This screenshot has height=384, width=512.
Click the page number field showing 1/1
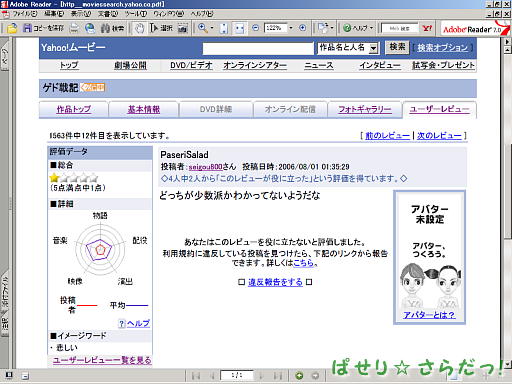pos(236,376)
